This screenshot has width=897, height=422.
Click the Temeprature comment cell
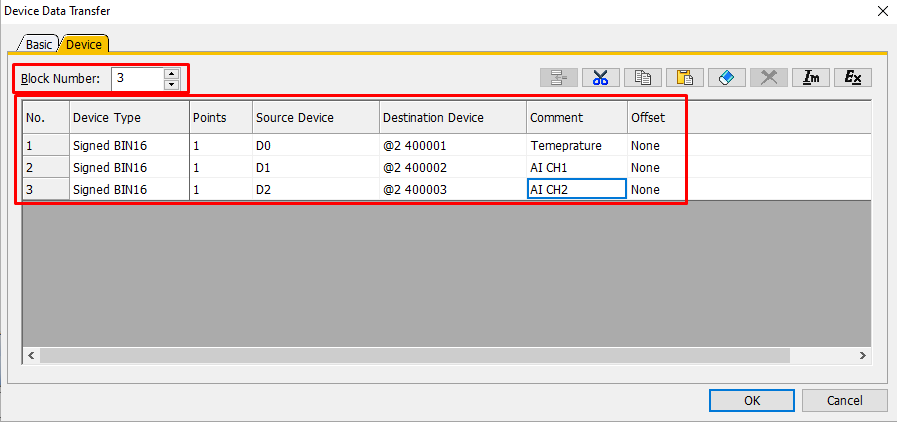click(x=577, y=146)
